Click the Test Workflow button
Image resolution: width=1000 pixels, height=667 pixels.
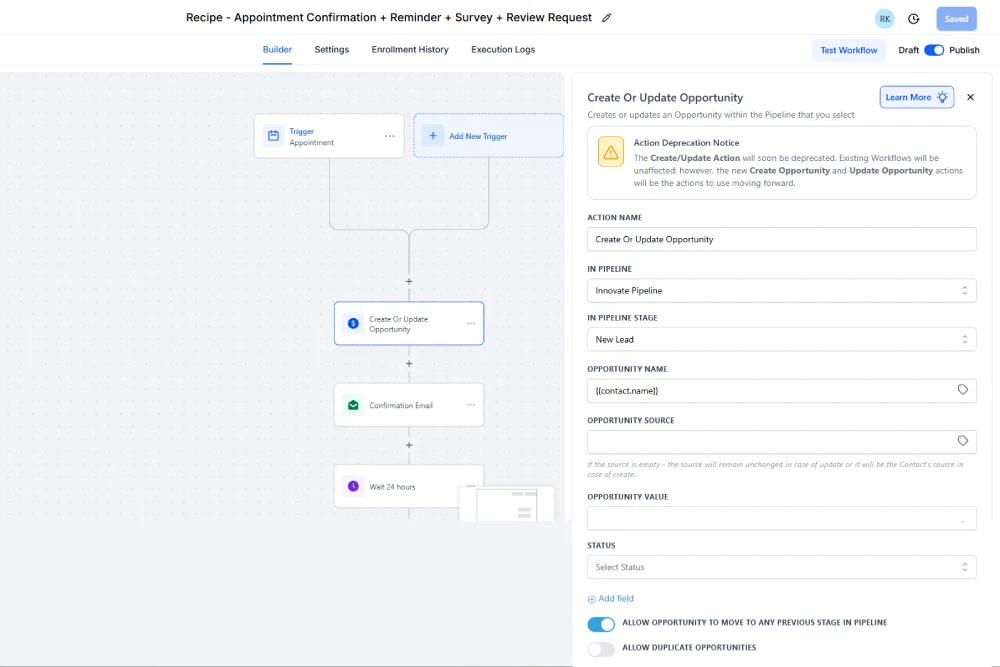(849, 50)
